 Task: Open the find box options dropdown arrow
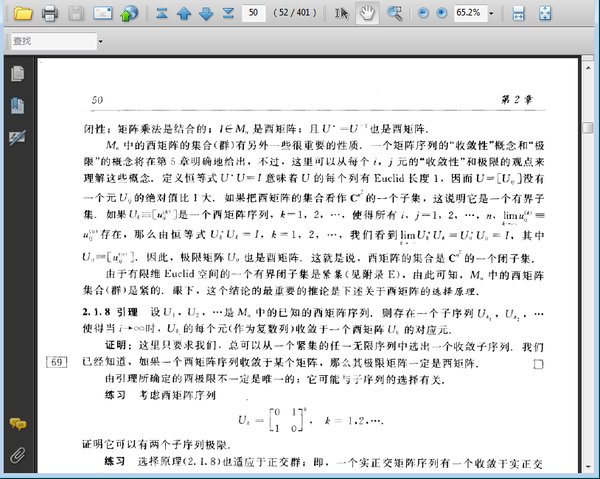tap(101, 41)
